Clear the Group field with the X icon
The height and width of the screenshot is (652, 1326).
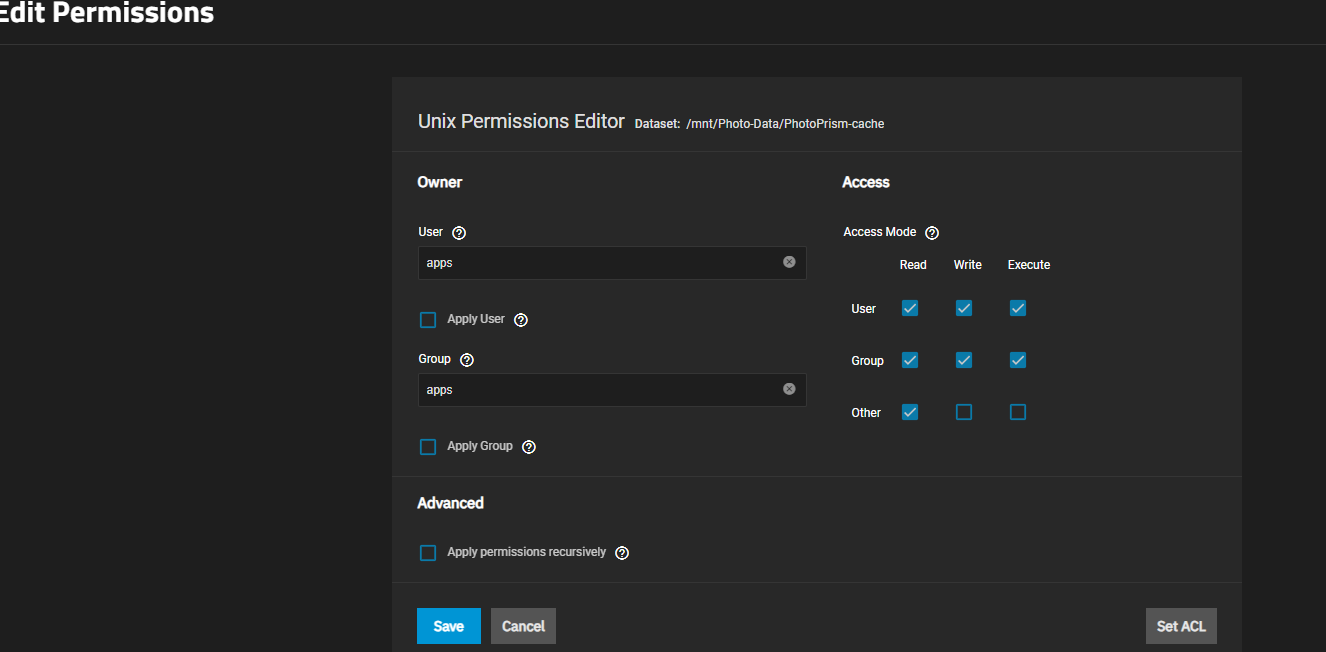[x=789, y=389]
